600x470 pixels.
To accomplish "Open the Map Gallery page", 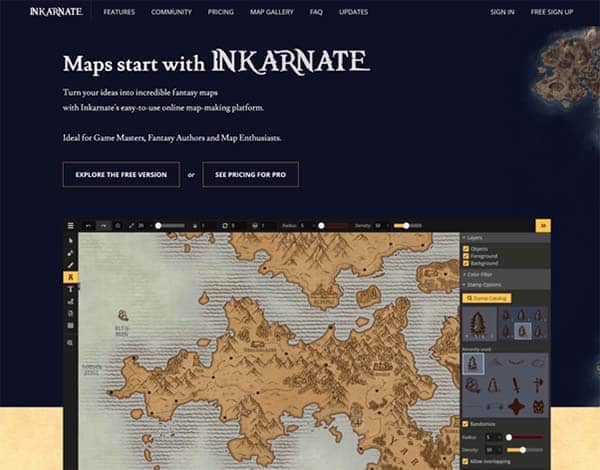I will tap(272, 12).
